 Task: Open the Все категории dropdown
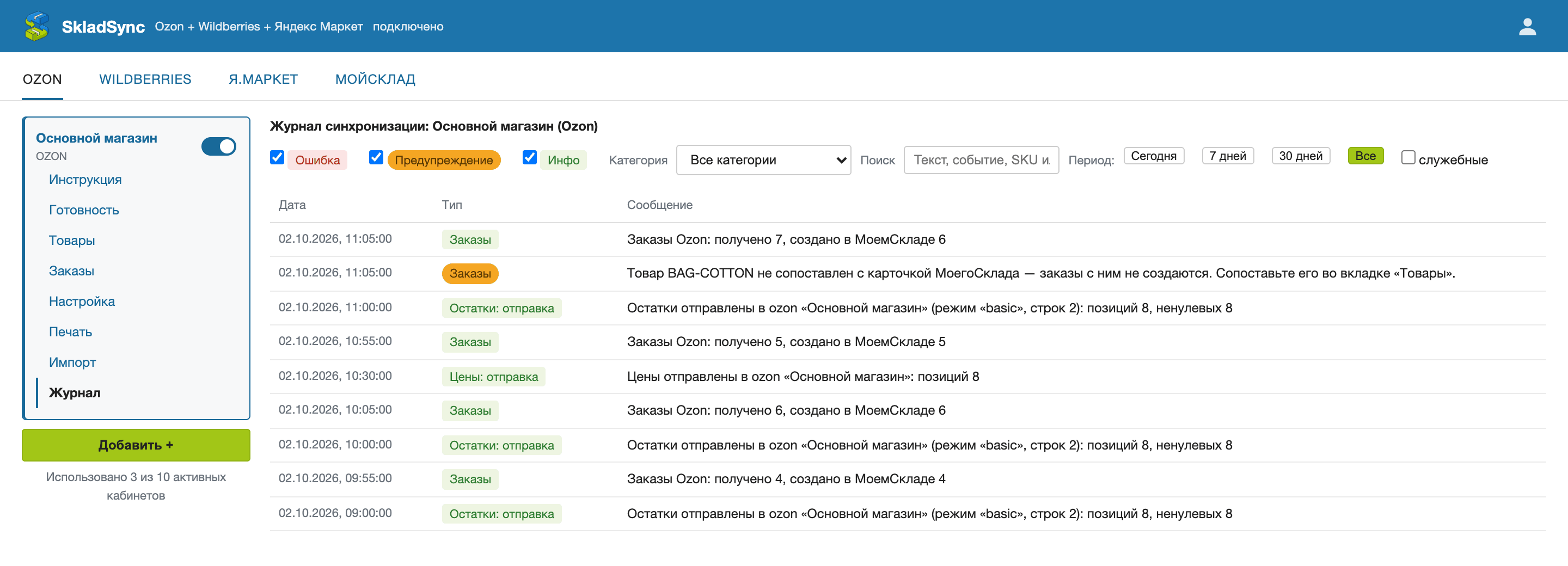(x=763, y=160)
